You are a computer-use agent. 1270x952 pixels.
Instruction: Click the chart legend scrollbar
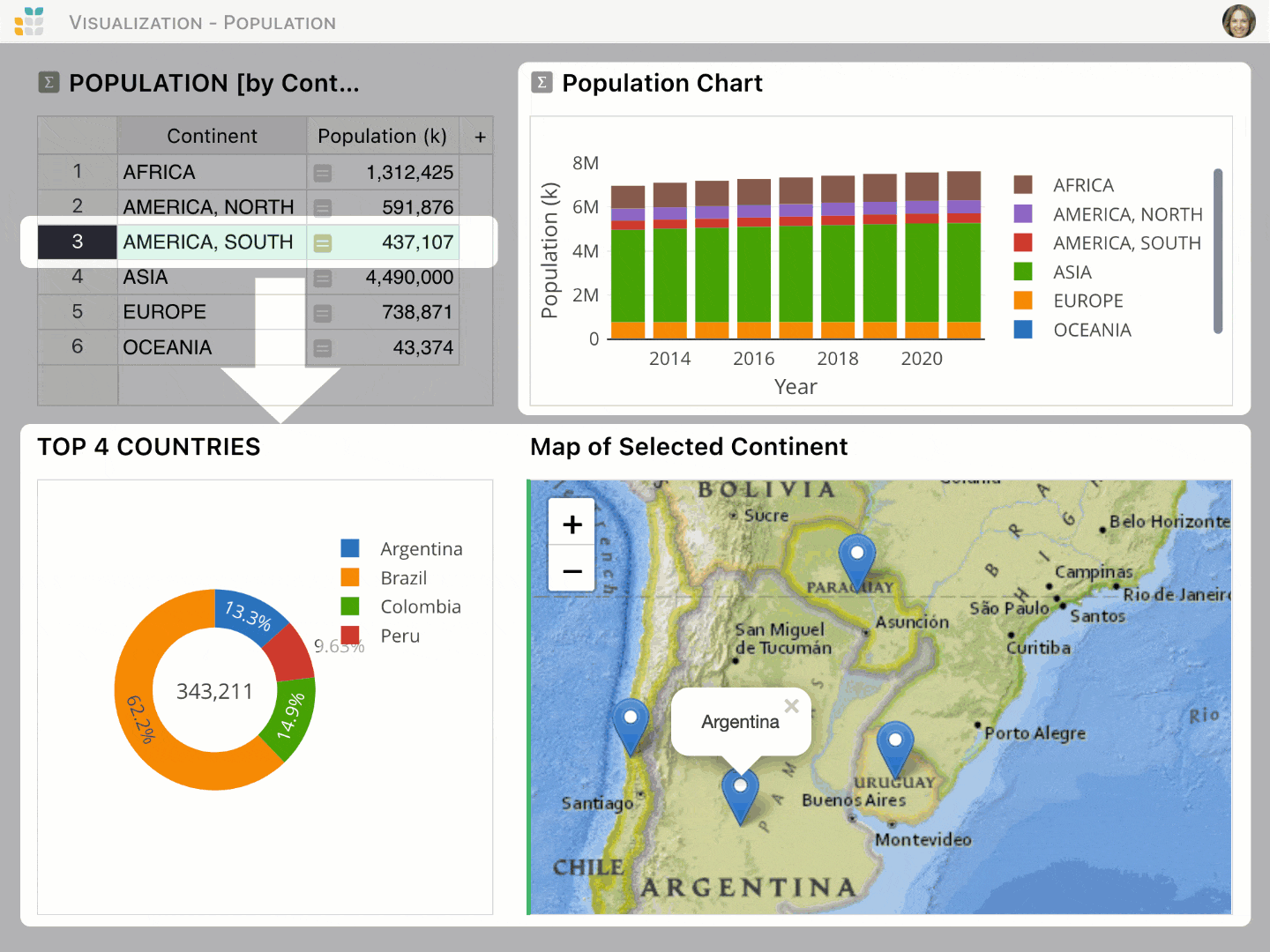1218,251
